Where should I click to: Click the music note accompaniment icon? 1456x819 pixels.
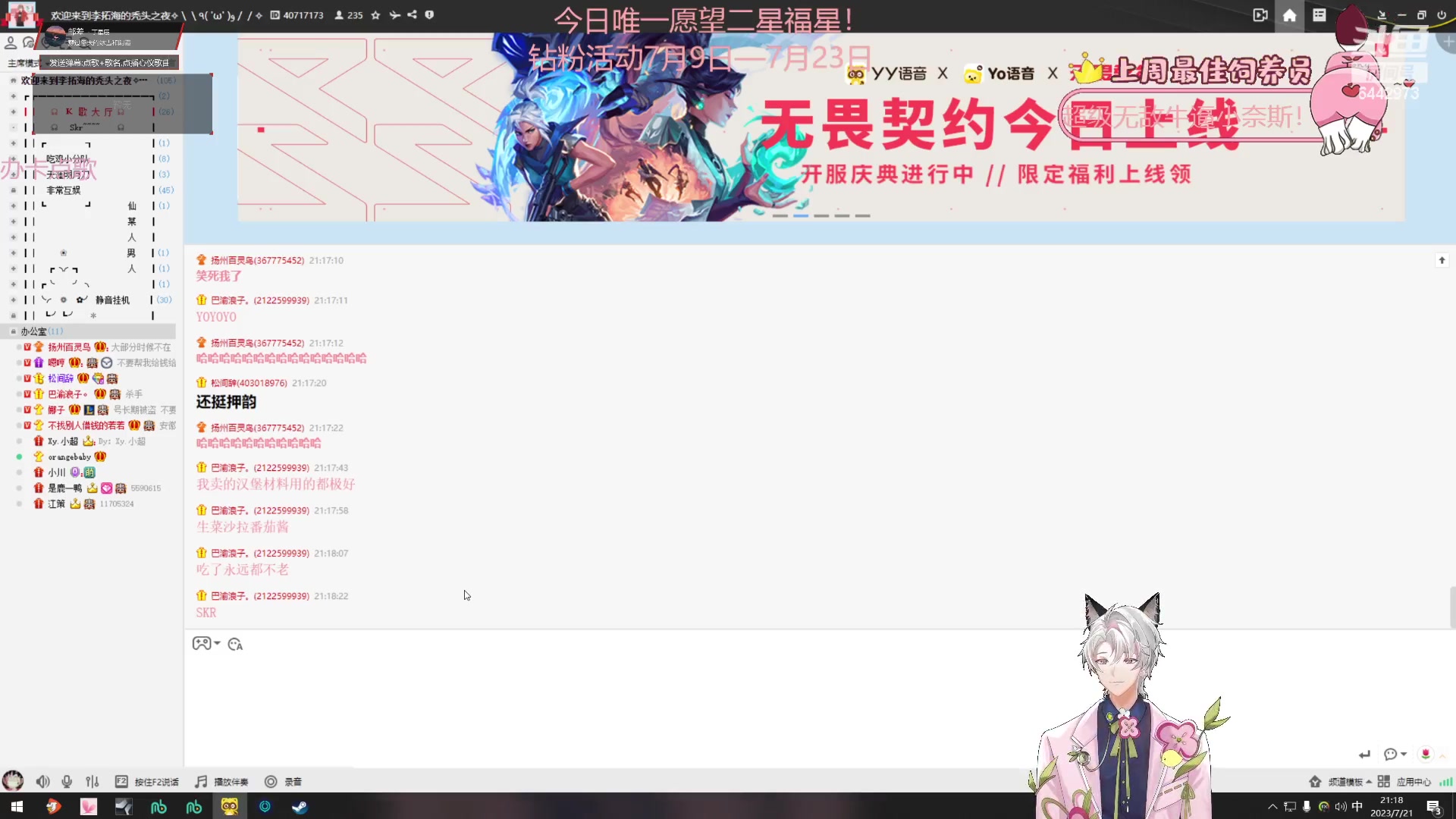pyautogui.click(x=201, y=782)
